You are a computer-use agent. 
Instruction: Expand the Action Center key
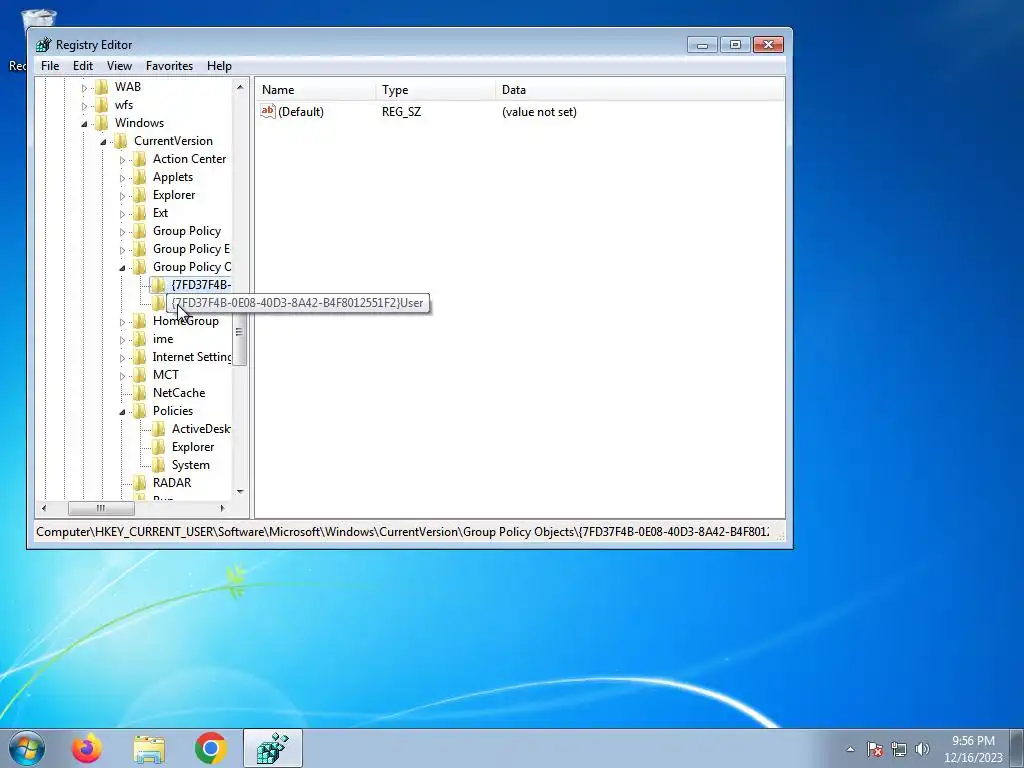122,160
